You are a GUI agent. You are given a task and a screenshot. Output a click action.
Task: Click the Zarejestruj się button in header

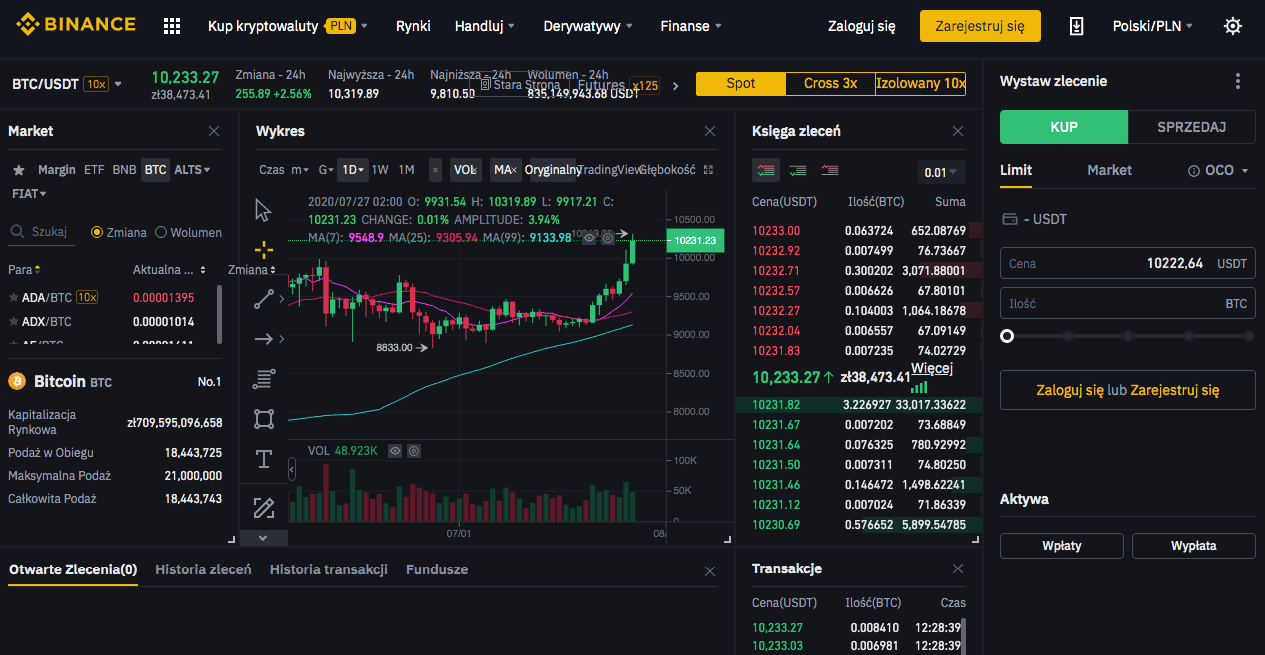pos(979,26)
